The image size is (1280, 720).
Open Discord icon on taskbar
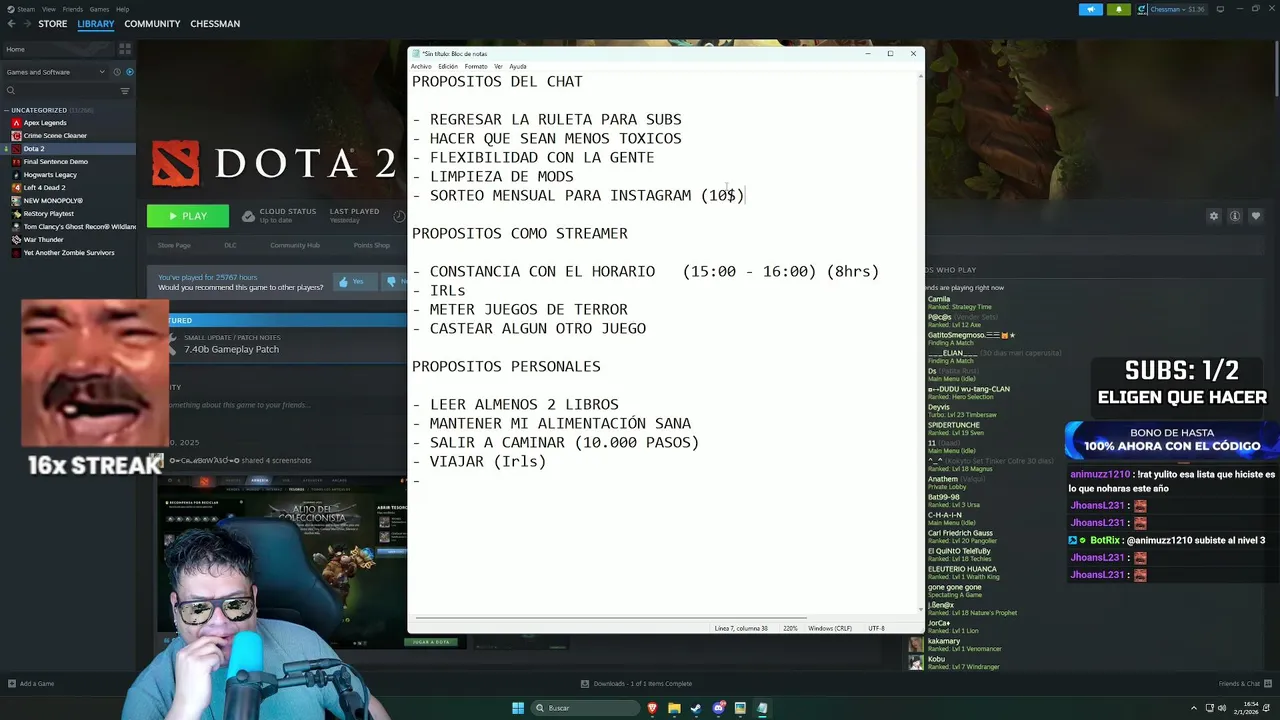[718, 708]
